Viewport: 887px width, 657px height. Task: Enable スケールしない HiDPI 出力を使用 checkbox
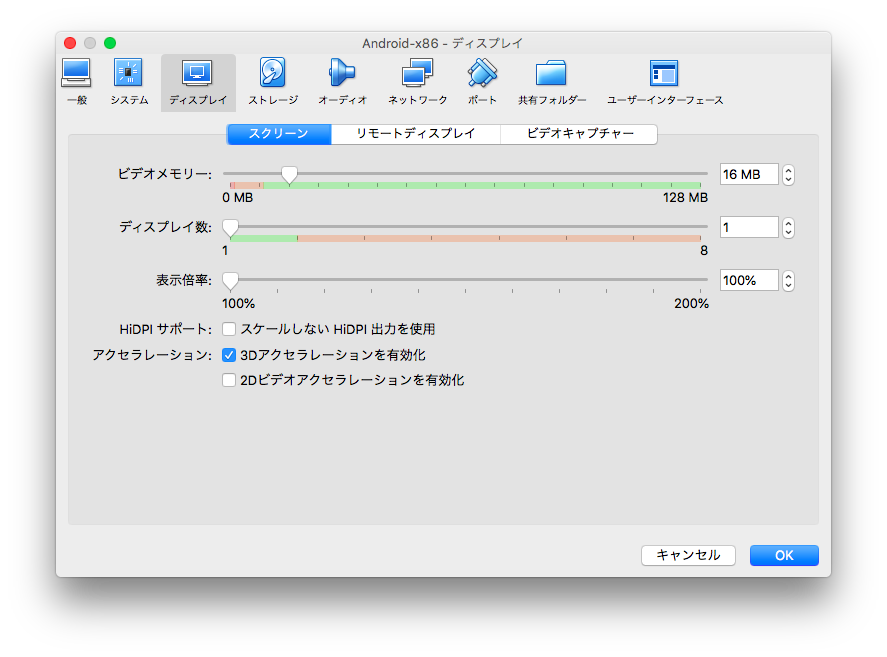[x=229, y=328]
